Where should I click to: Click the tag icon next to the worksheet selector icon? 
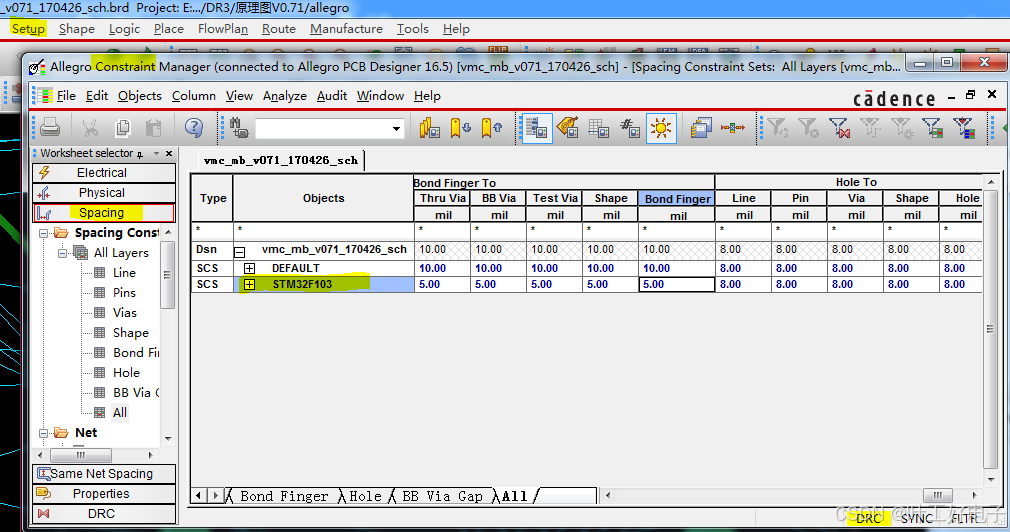click(567, 128)
